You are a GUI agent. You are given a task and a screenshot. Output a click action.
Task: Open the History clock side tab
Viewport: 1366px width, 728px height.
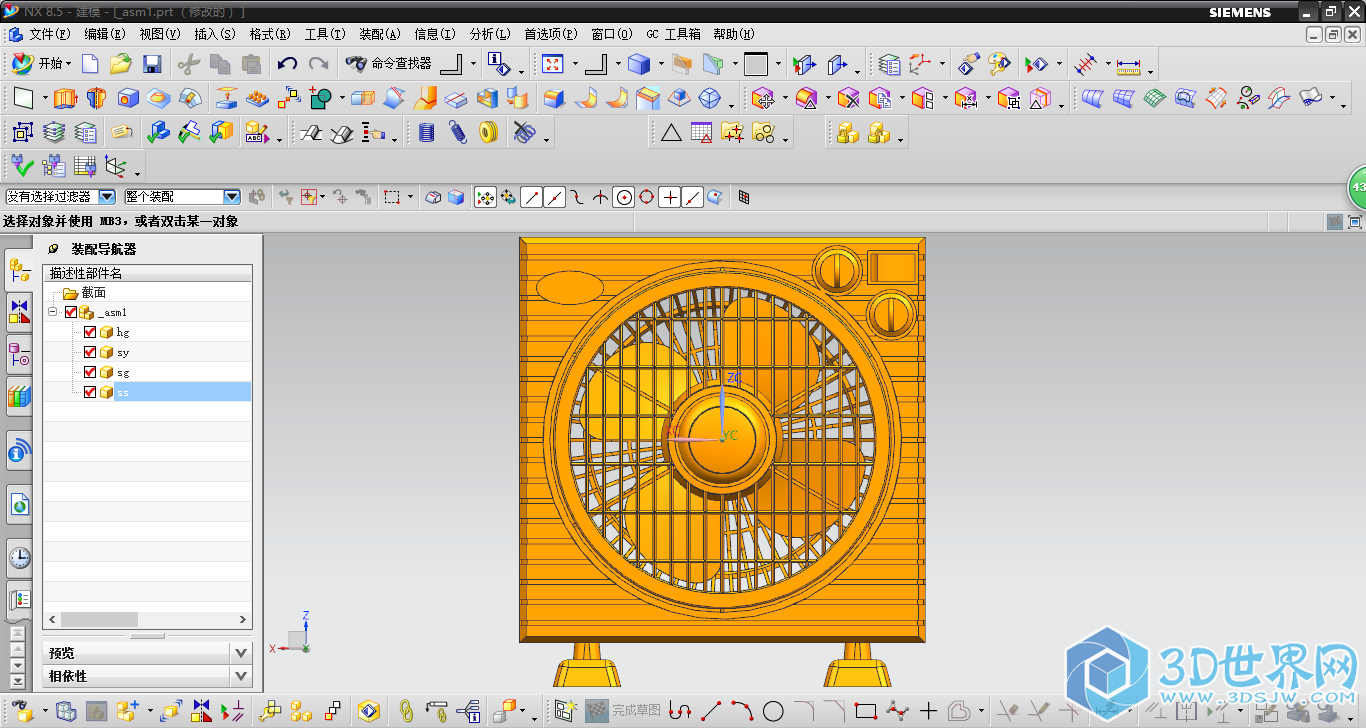coord(19,557)
